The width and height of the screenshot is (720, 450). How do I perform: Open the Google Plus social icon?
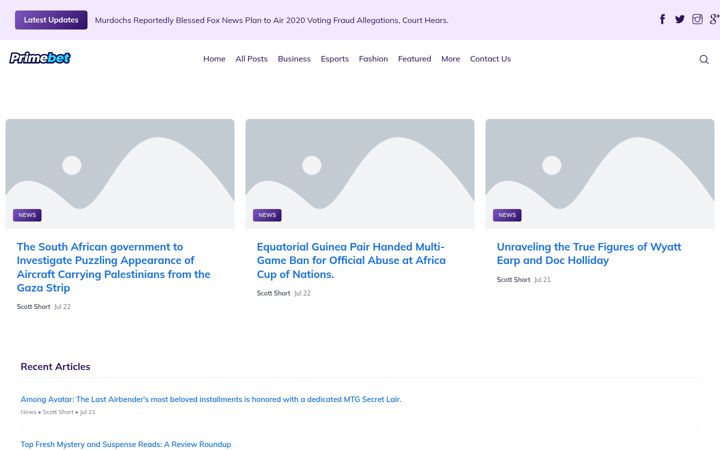click(714, 19)
